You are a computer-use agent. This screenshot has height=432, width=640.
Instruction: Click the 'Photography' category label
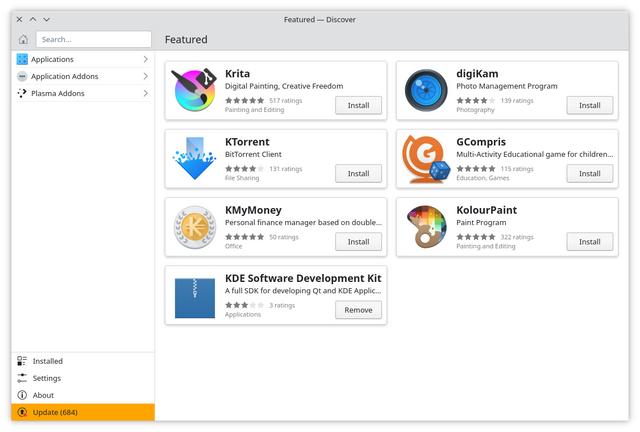[475, 110]
